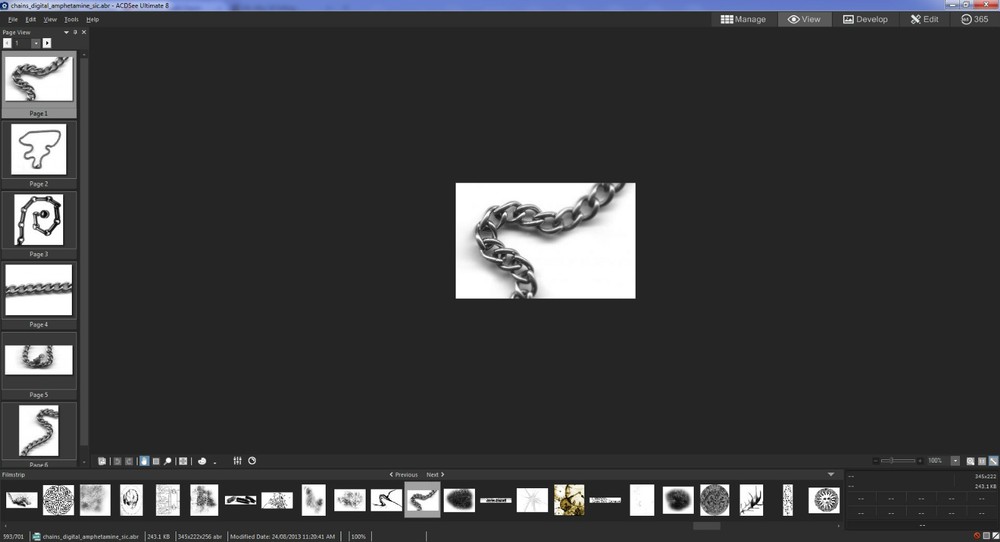The height and width of the screenshot is (542, 1000).
Task: Click the 100% zoom value field
Action: click(x=936, y=461)
